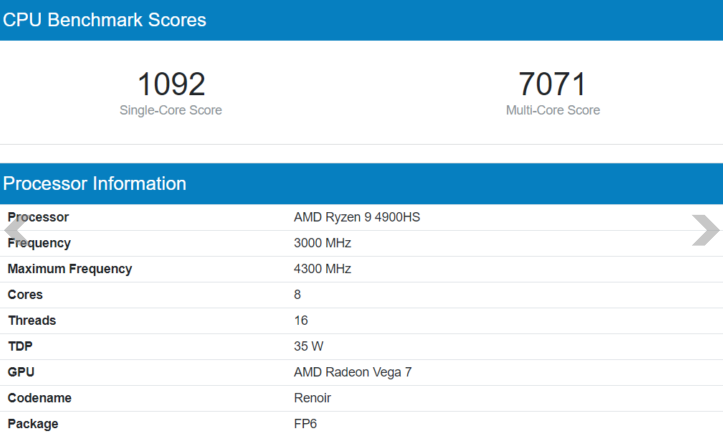Viewport: 723px width, 440px height.
Task: Click the CPU Benchmark Scores heading
Action: [104, 20]
